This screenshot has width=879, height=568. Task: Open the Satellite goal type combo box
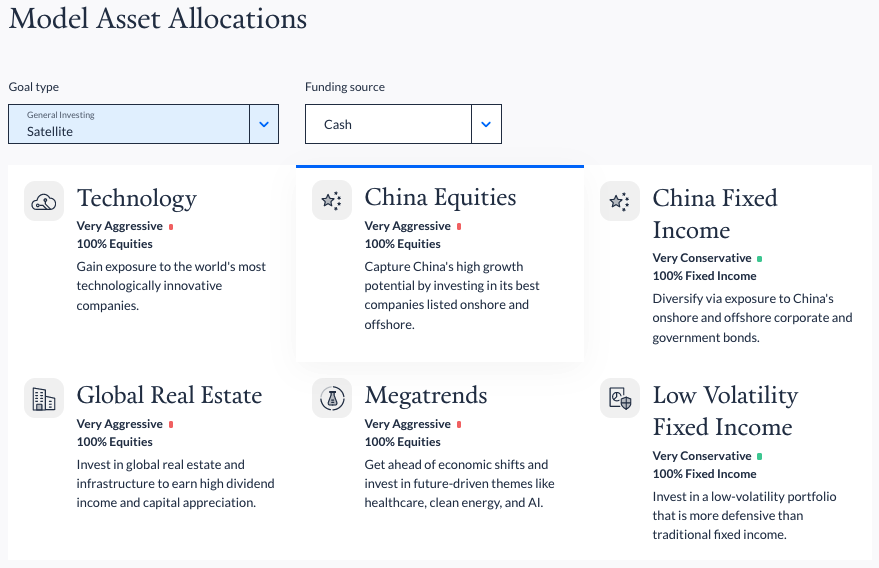click(x=144, y=124)
